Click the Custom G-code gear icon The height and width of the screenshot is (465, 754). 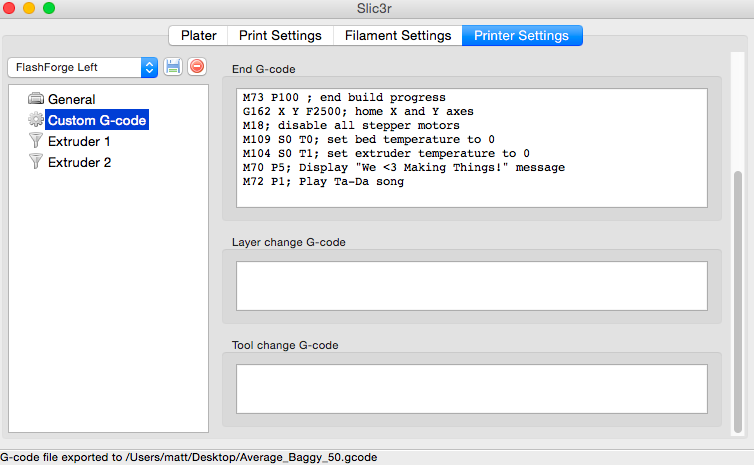(x=36, y=120)
